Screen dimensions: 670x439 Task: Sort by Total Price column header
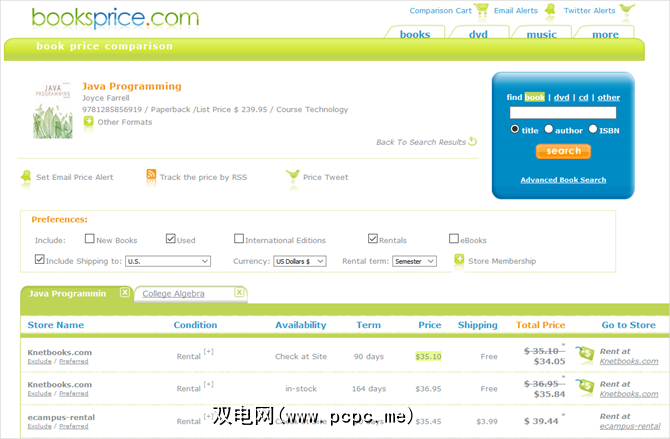point(541,325)
